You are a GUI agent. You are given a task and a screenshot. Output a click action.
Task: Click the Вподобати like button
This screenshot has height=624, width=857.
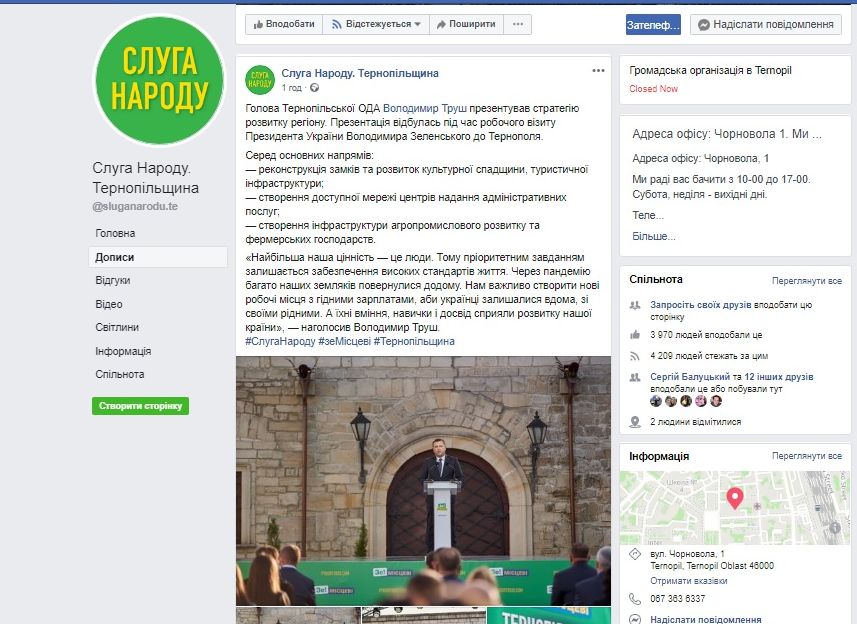coord(284,24)
